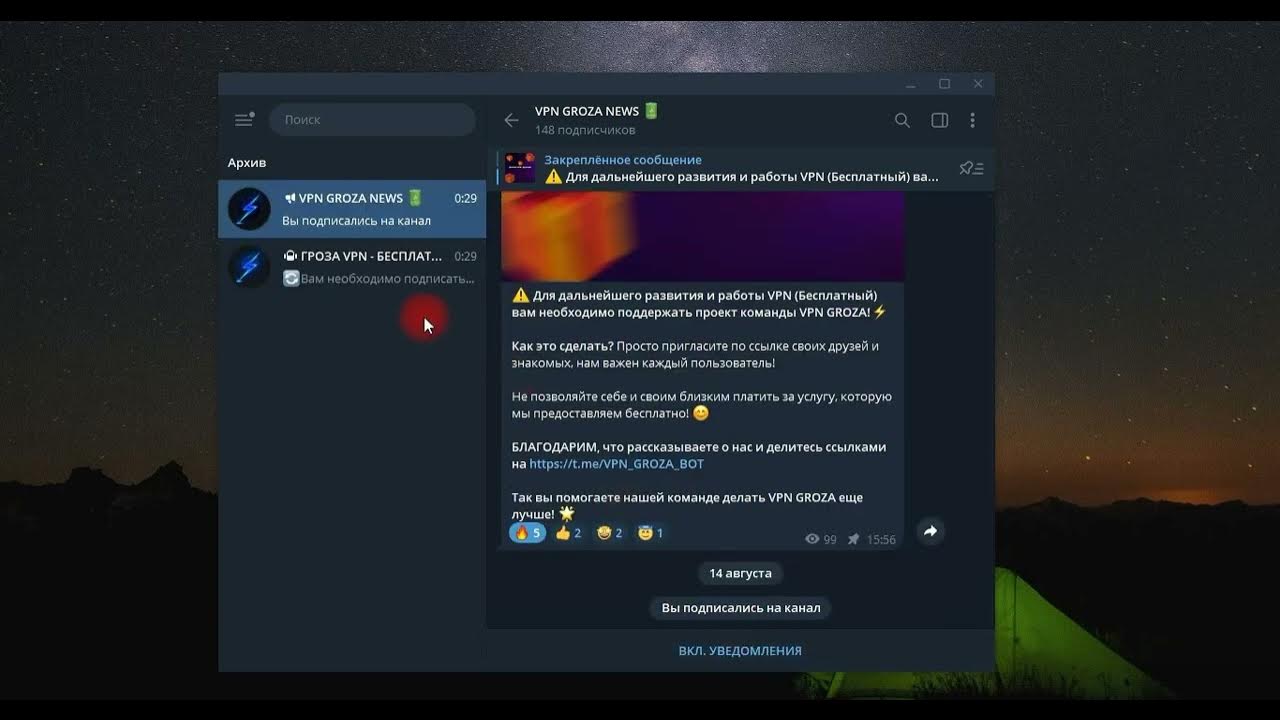Click ВКЛ. УВЕДОМЛЕНИЯ to unmute

740,651
